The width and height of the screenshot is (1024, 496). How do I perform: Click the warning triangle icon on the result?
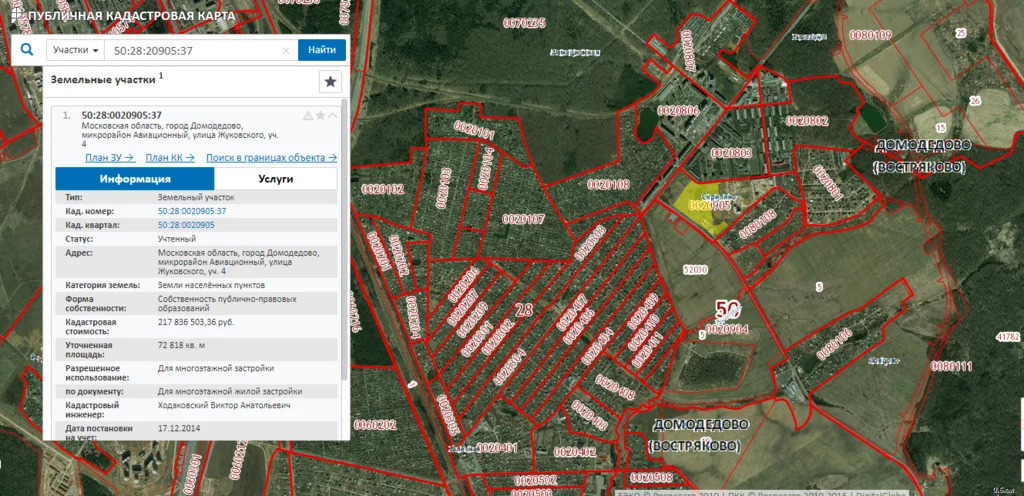(x=308, y=116)
